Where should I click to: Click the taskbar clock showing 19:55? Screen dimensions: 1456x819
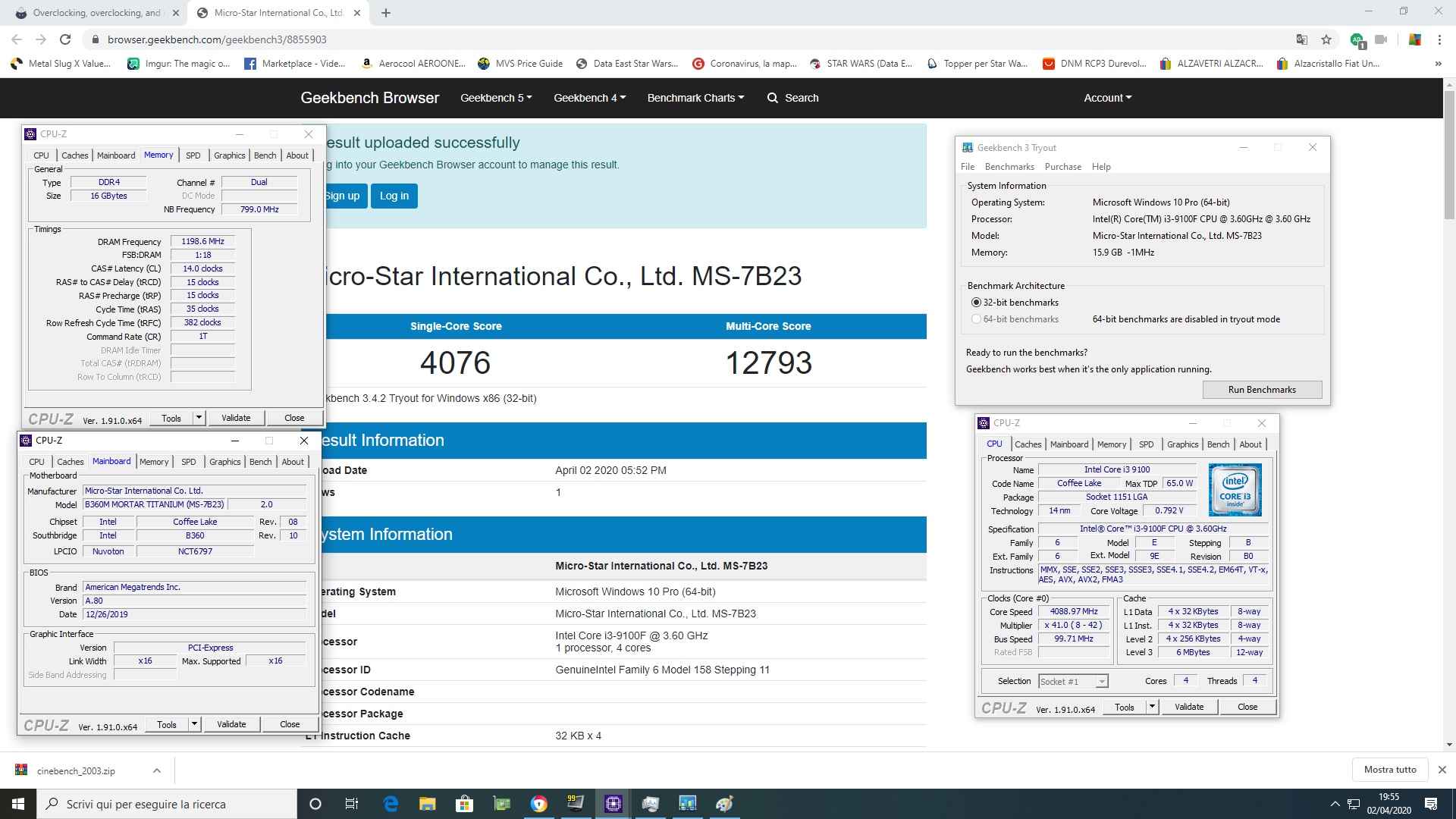click(x=1389, y=804)
